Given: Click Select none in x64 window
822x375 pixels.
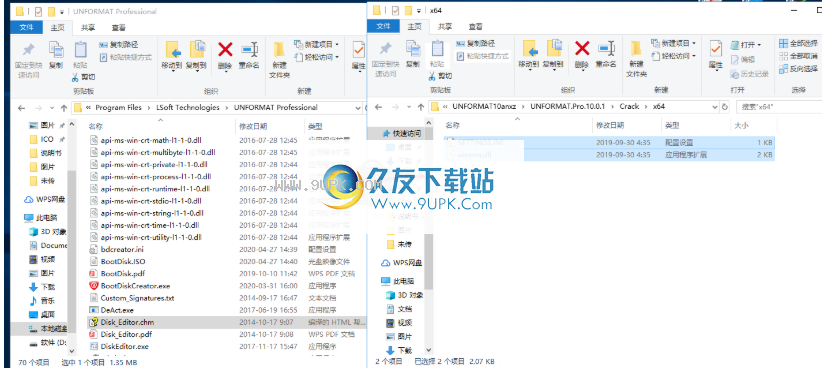Looking at the screenshot, I should pos(798,56).
